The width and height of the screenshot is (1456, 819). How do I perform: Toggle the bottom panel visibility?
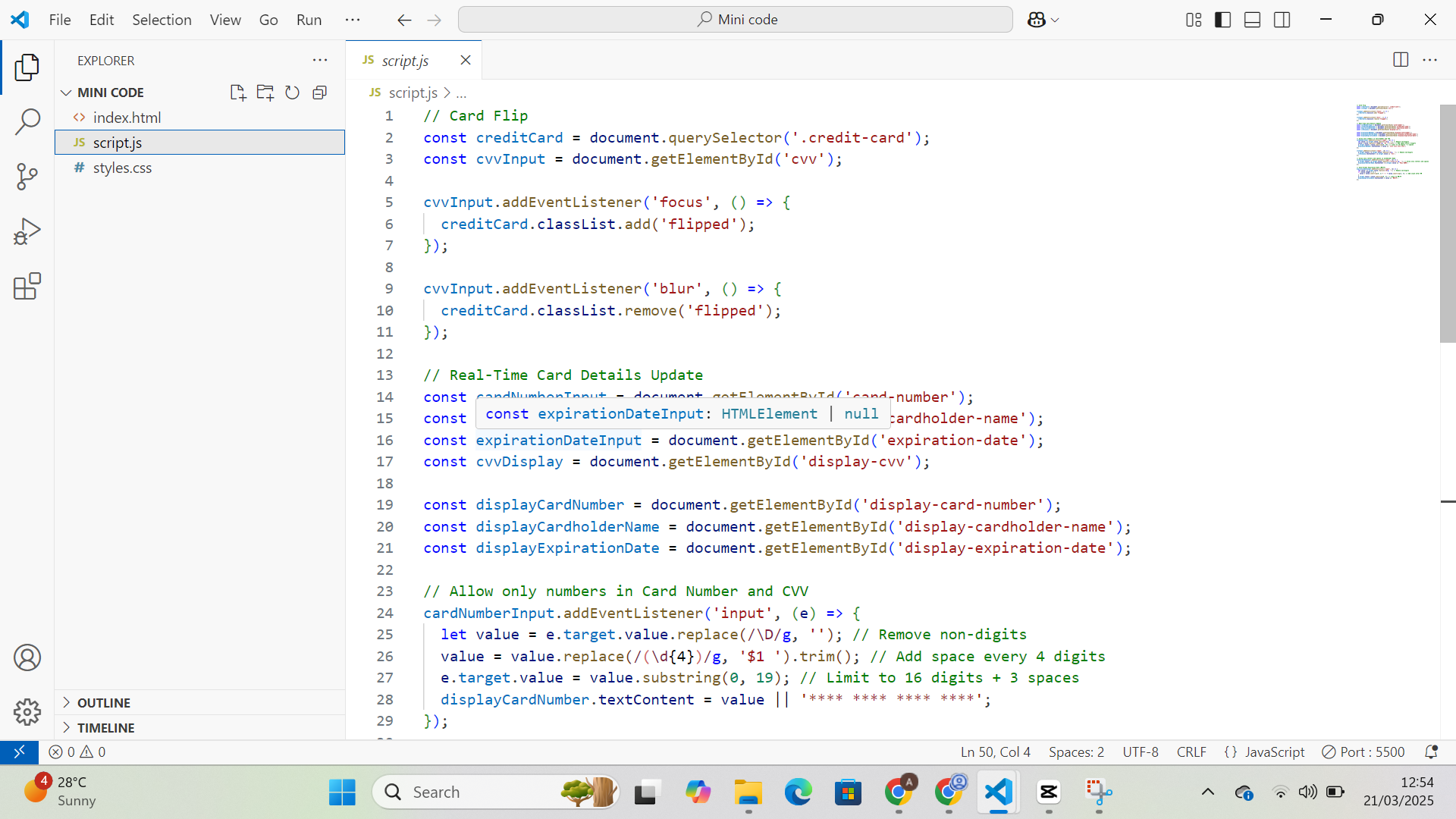(x=1252, y=20)
